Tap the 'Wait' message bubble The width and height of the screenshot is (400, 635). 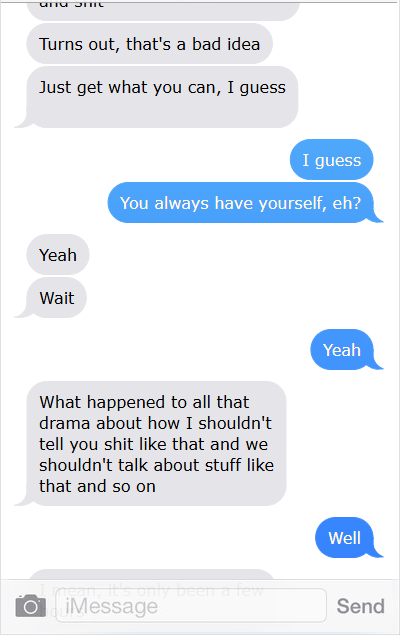pos(57,298)
